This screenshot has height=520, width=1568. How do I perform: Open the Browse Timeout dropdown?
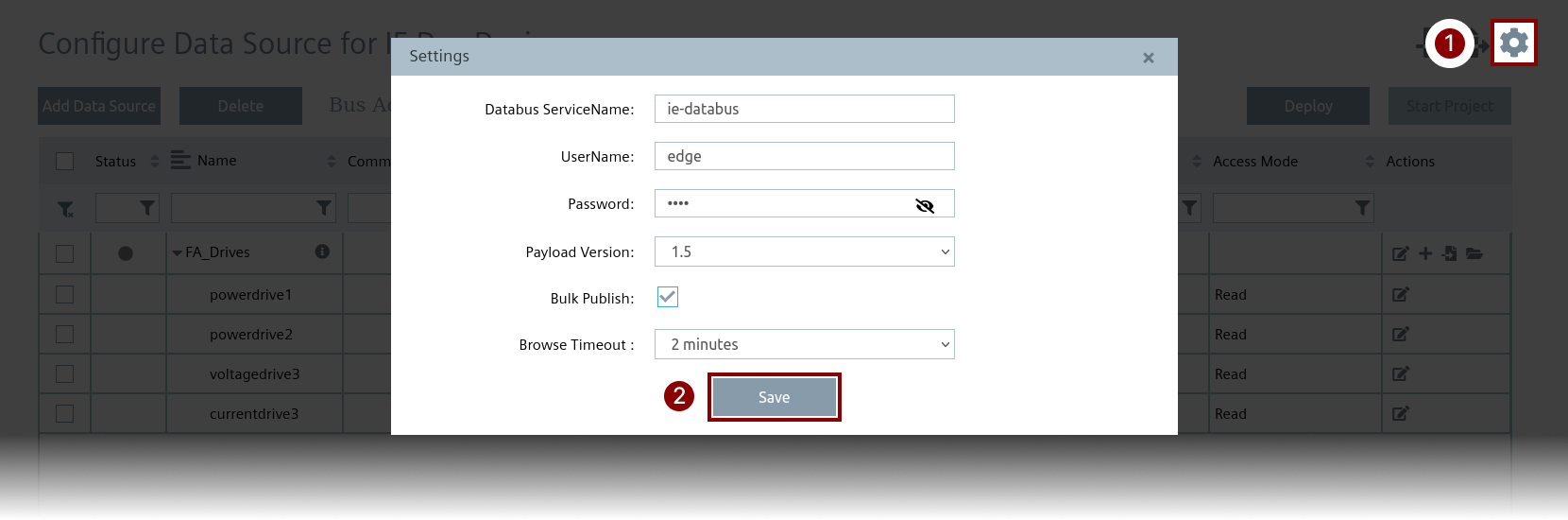[805, 344]
